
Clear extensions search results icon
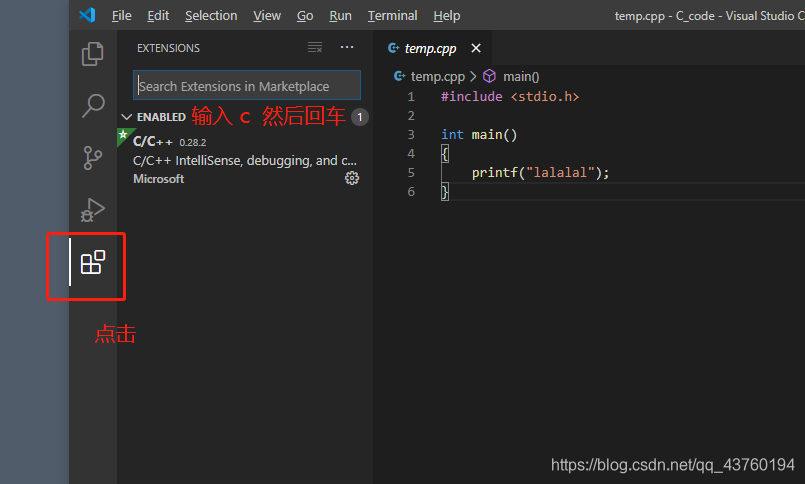point(315,48)
